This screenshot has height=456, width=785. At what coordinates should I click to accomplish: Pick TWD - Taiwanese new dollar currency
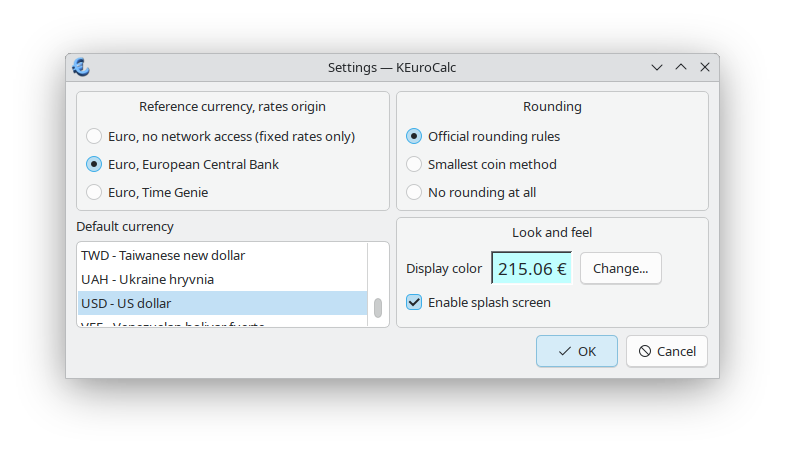point(163,255)
